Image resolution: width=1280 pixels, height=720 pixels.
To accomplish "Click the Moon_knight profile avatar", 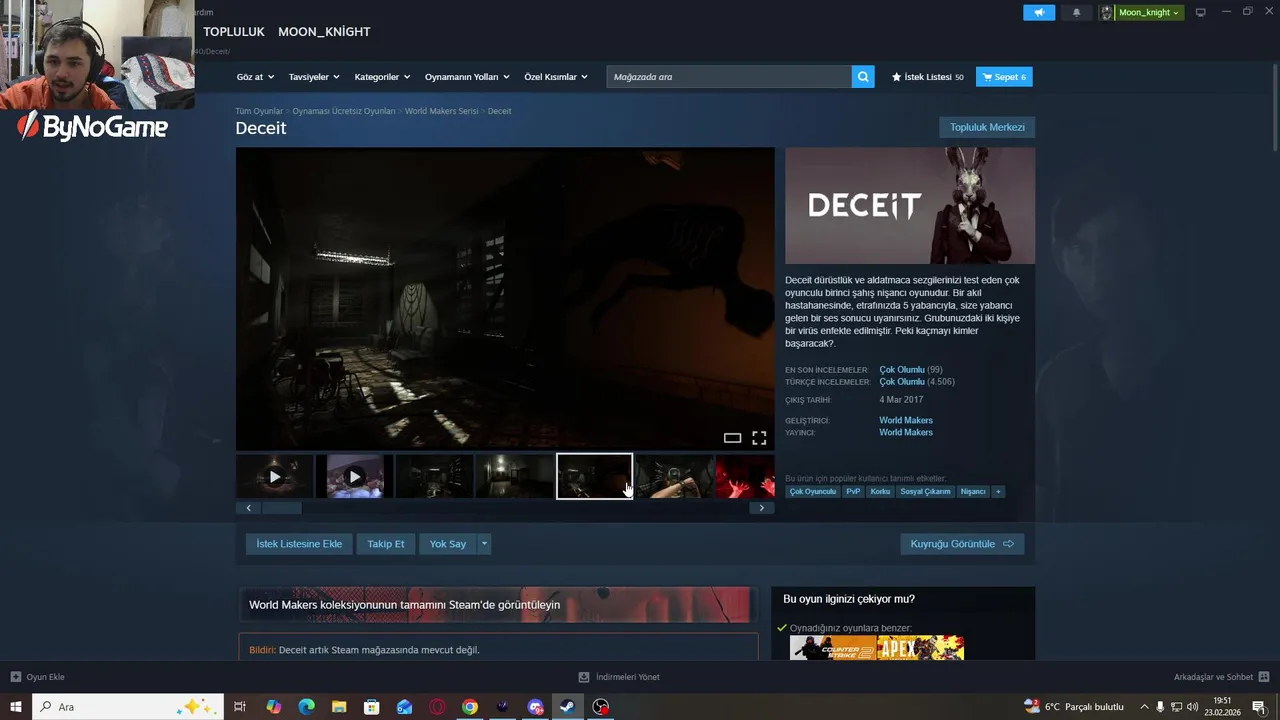I will pyautogui.click(x=1107, y=12).
